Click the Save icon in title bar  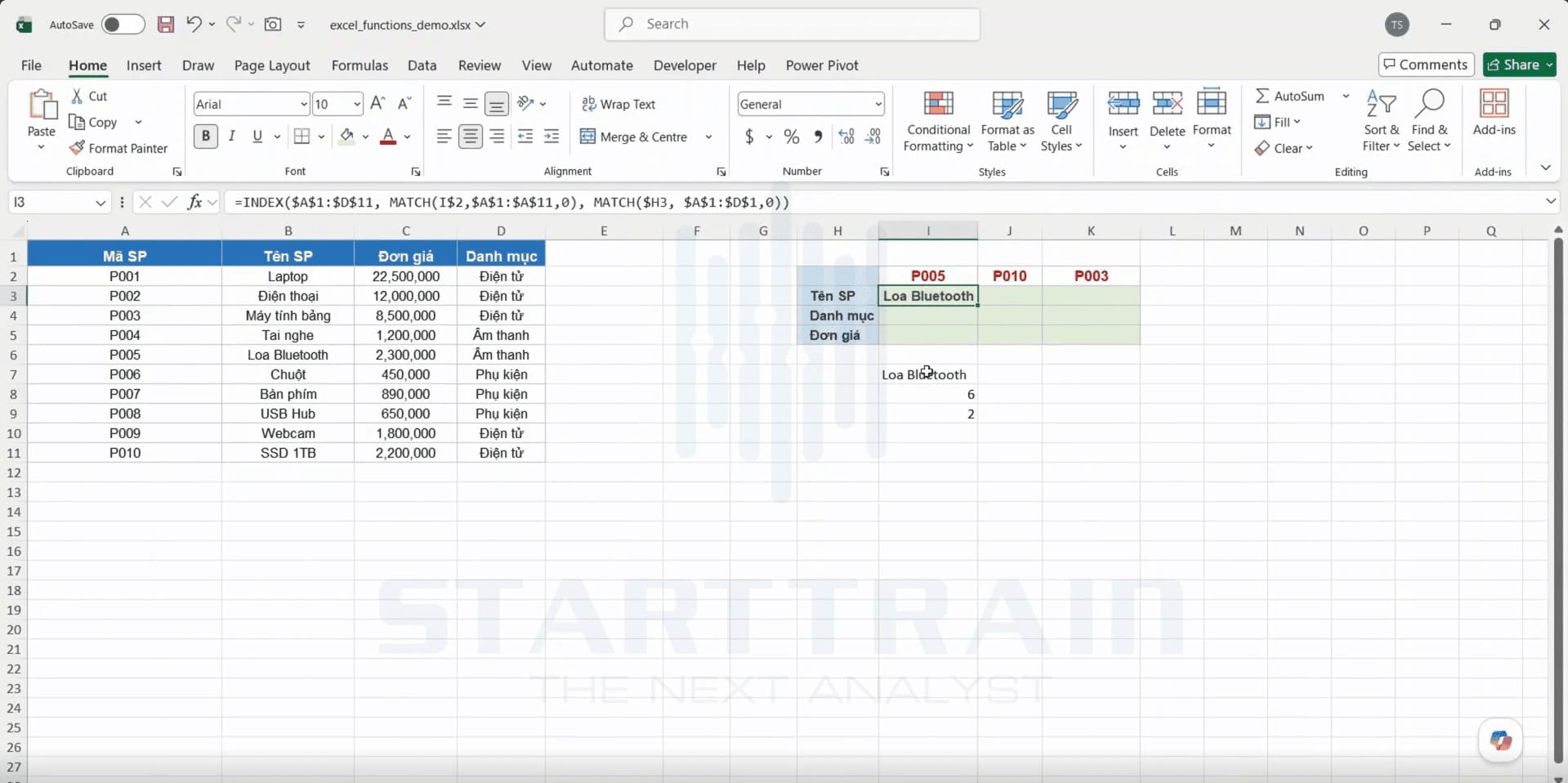(166, 25)
